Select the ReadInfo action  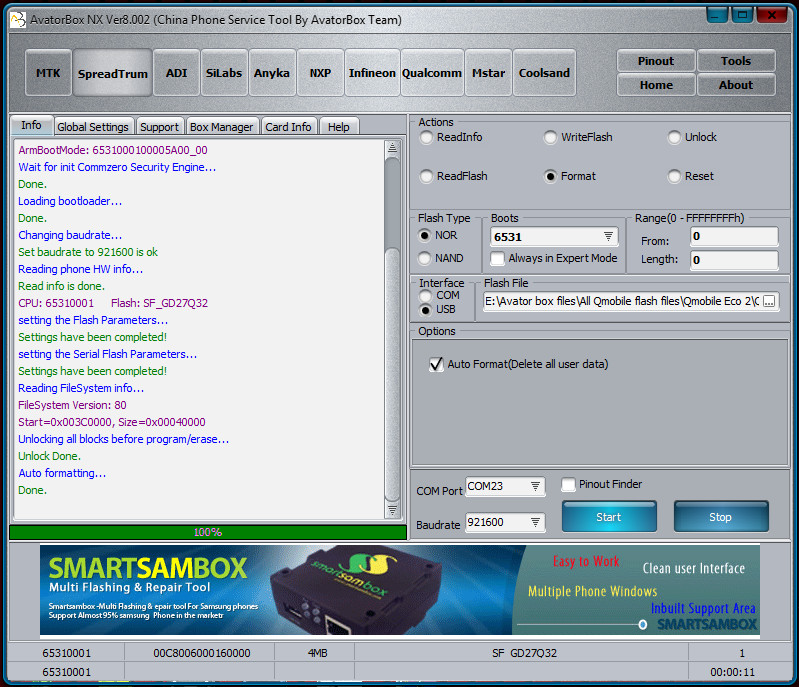(451, 137)
